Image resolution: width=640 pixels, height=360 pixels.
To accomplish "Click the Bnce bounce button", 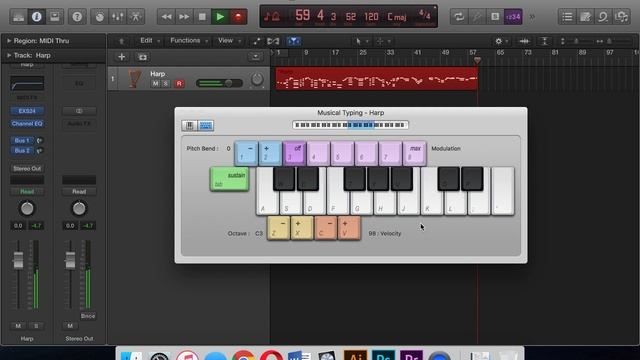I will click(x=88, y=316).
